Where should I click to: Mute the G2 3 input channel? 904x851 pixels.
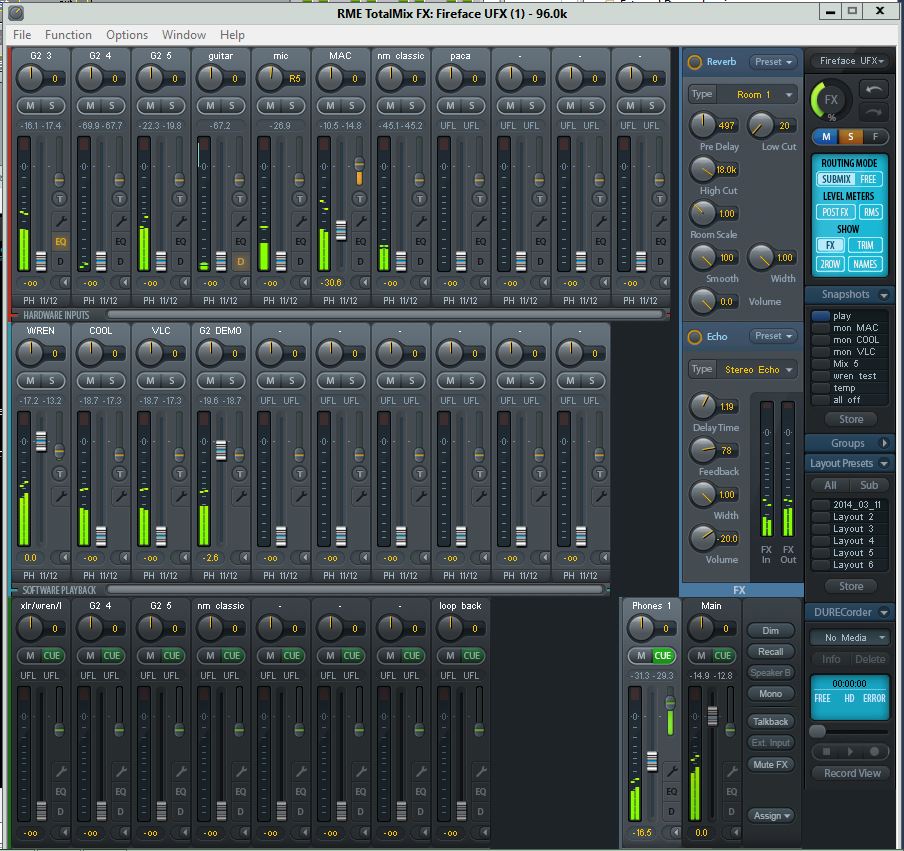point(30,106)
